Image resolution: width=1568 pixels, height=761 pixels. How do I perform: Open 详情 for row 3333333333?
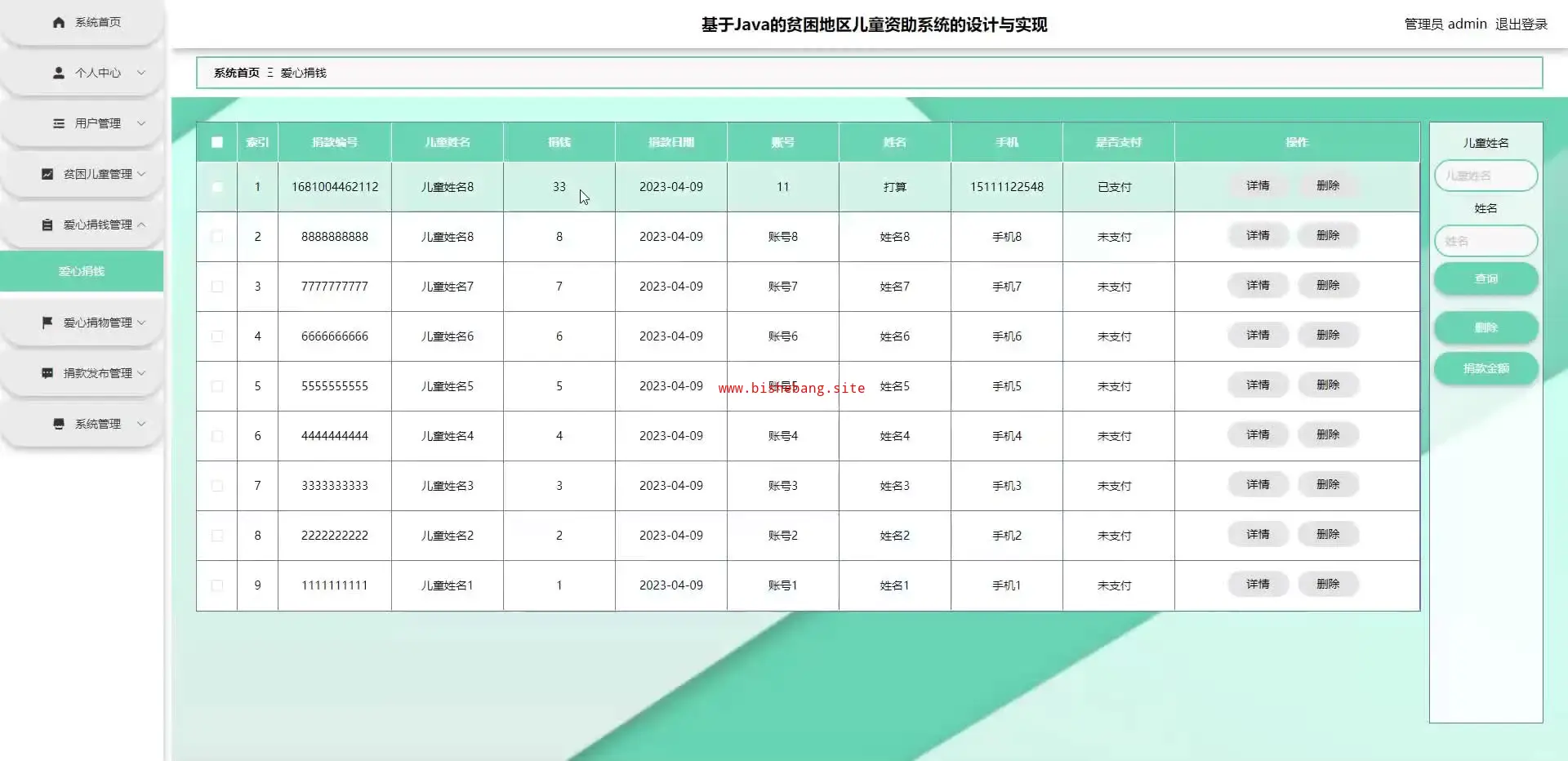[x=1258, y=485]
